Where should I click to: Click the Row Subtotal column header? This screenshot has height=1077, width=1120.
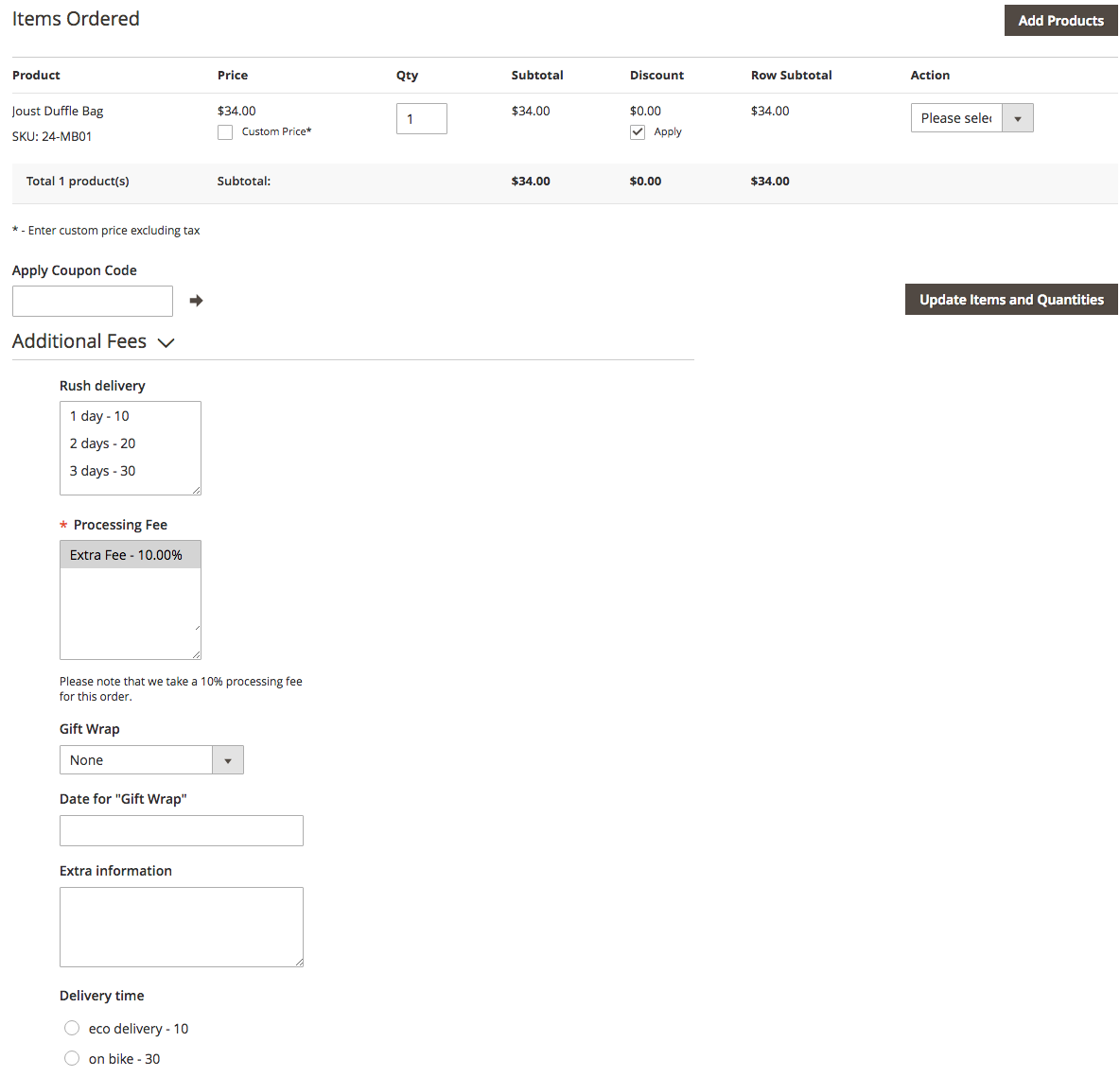(x=792, y=75)
